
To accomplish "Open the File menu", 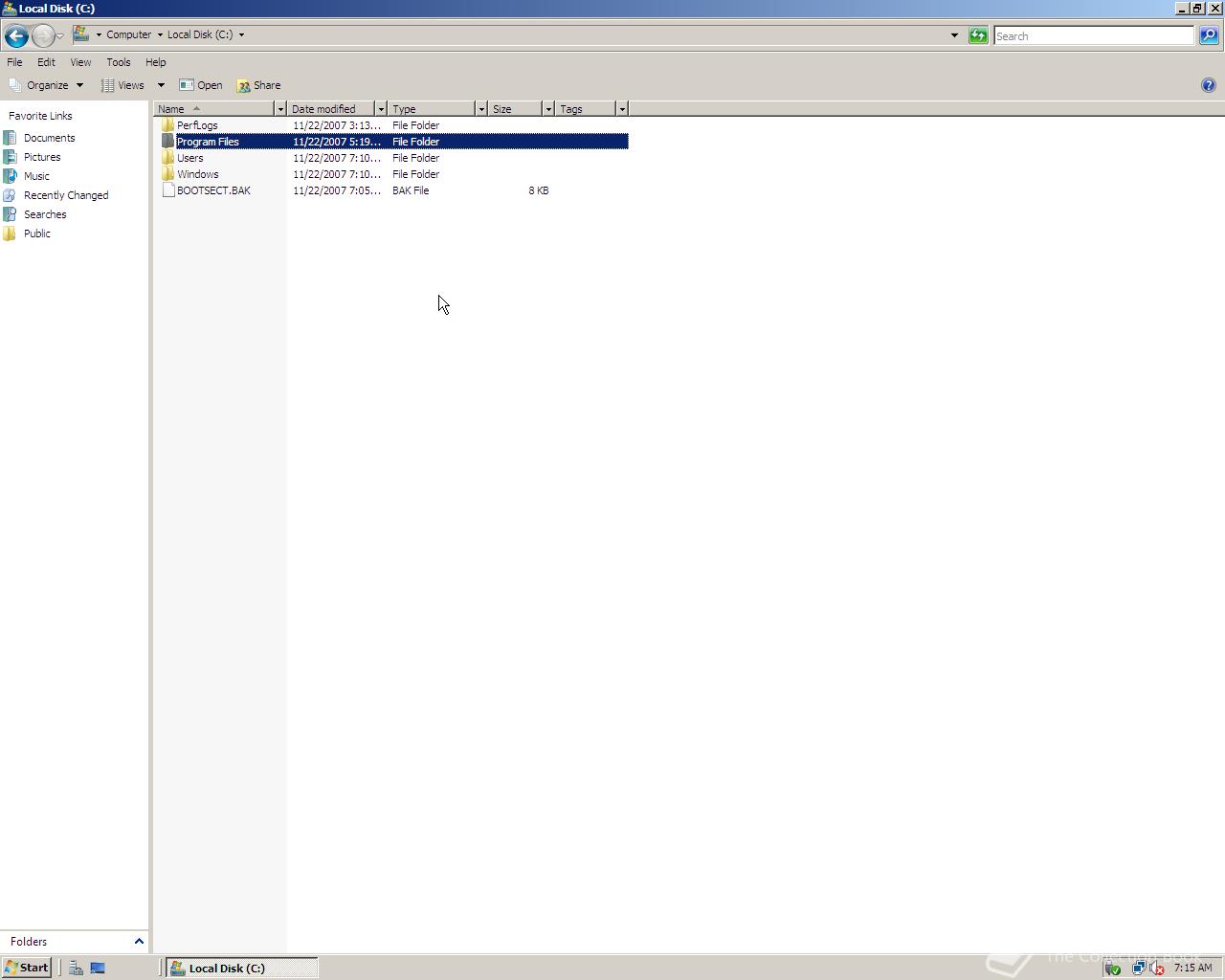I will pos(14,62).
